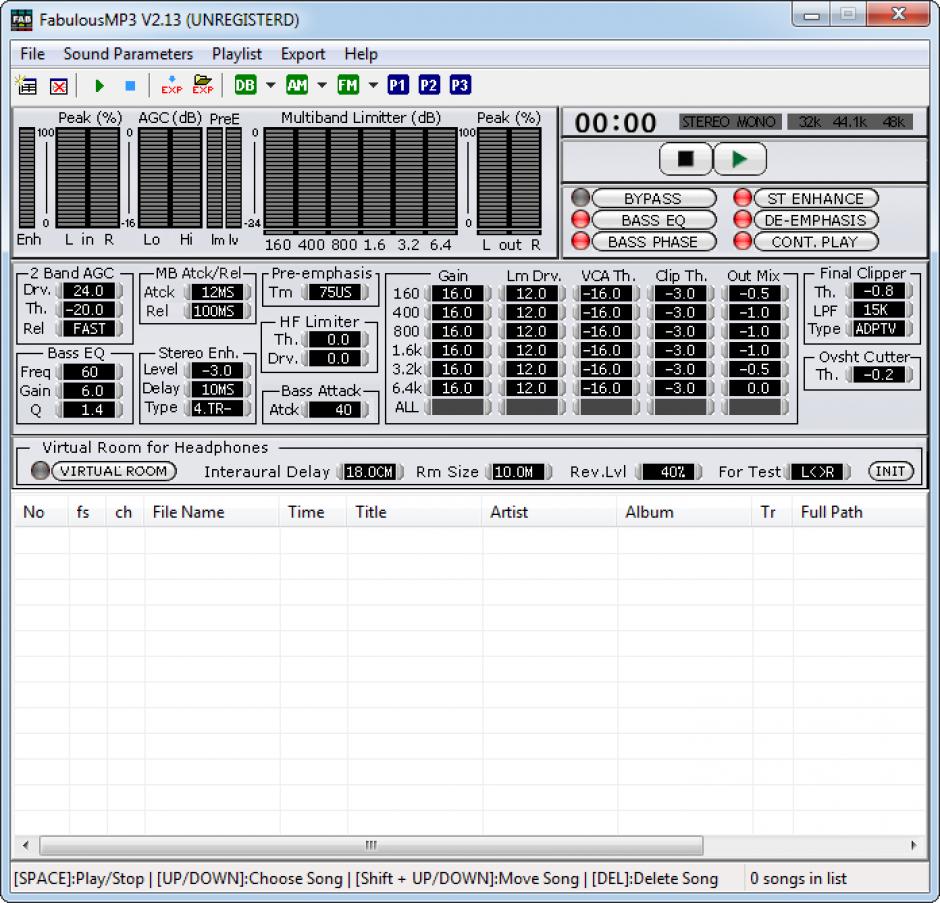
Task: Click the For Test L<>R value
Action: click(x=818, y=472)
